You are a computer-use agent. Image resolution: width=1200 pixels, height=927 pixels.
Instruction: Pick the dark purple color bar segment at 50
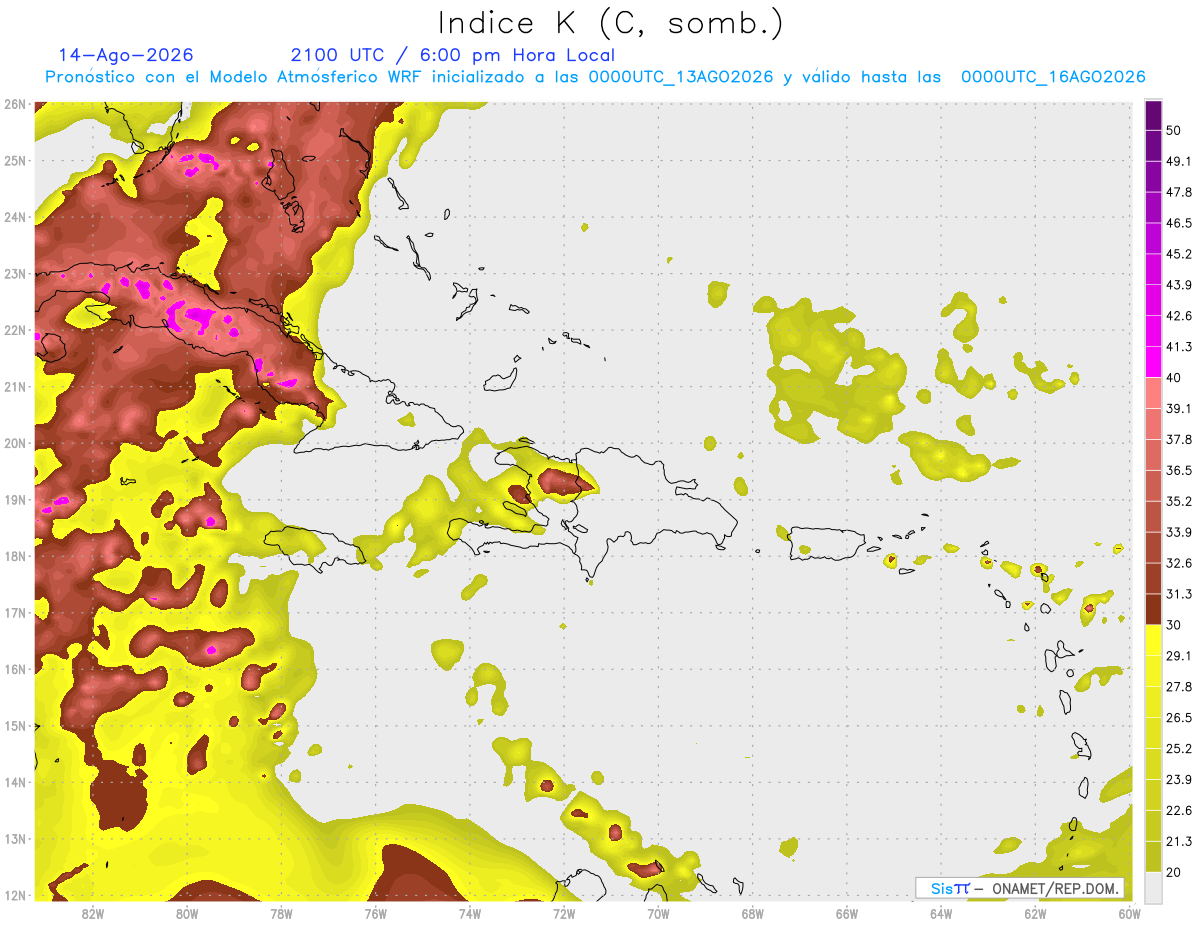tap(1154, 115)
